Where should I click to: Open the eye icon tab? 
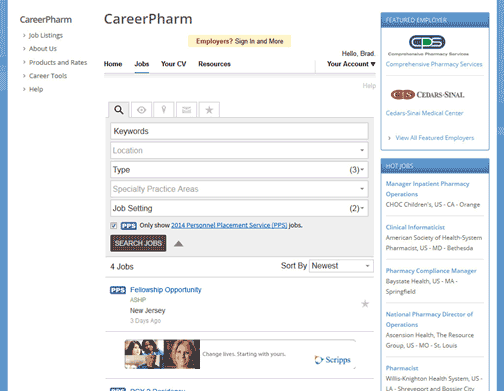tap(141, 110)
